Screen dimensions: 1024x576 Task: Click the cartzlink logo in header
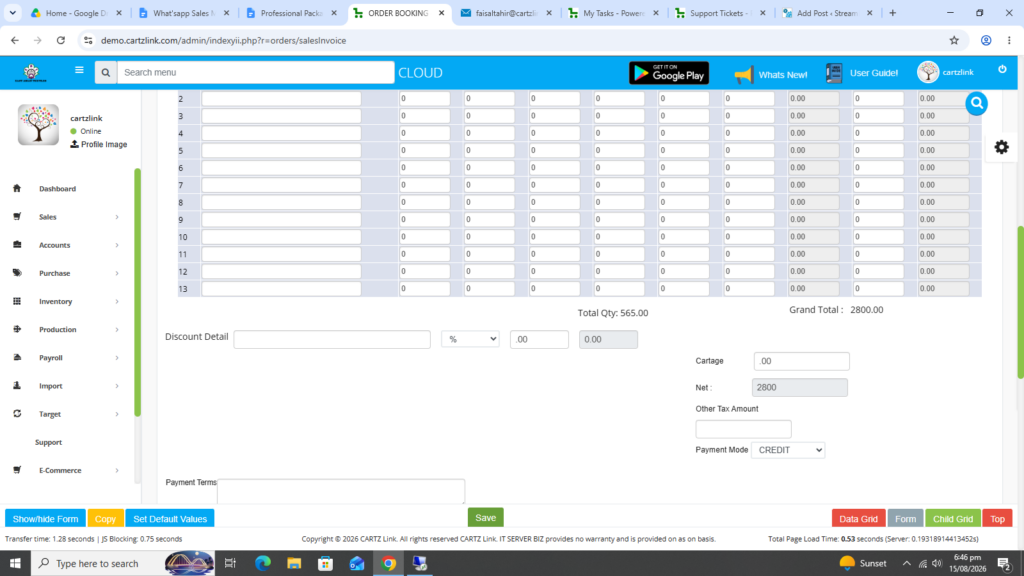[31, 72]
